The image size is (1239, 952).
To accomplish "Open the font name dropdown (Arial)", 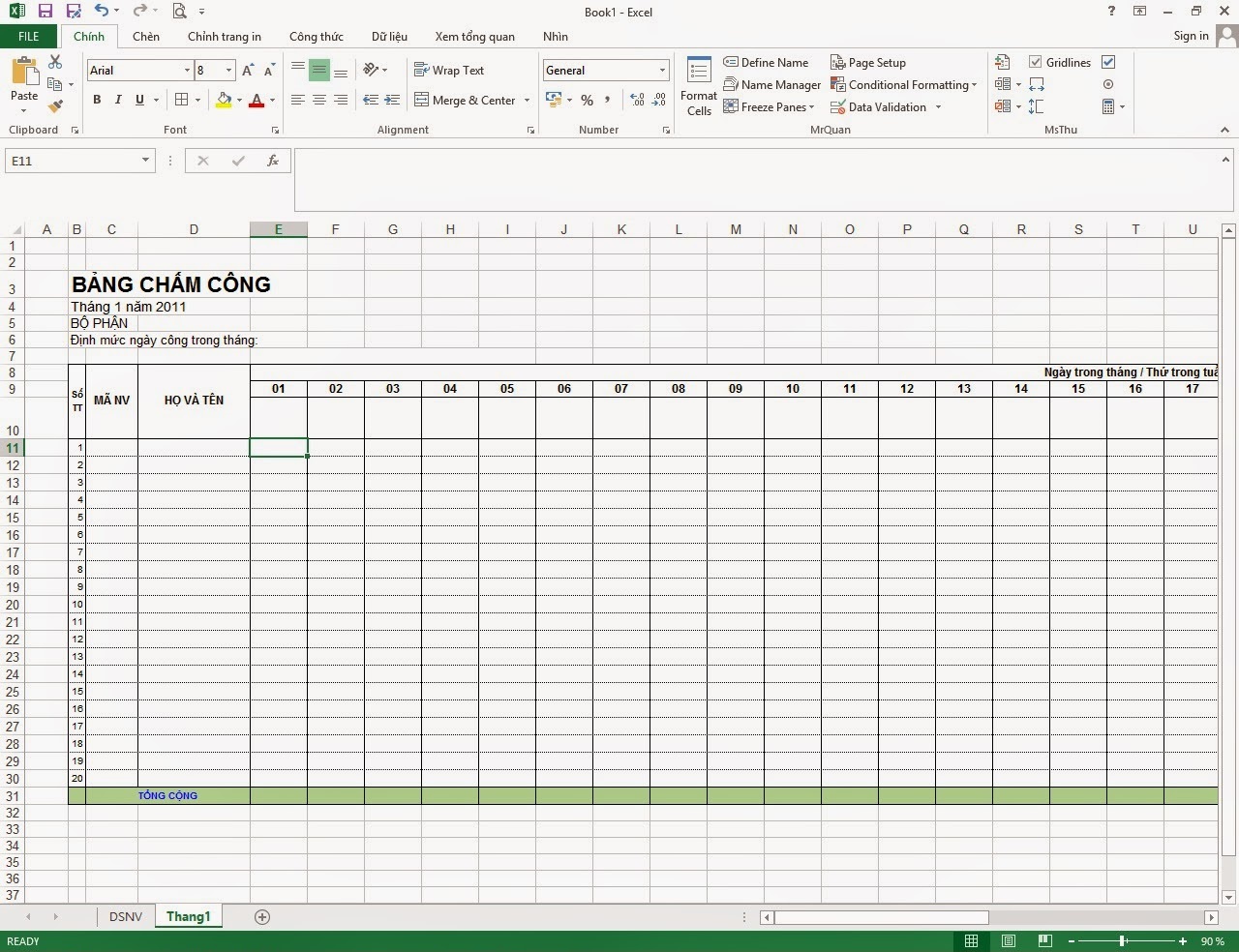I will pos(187,70).
